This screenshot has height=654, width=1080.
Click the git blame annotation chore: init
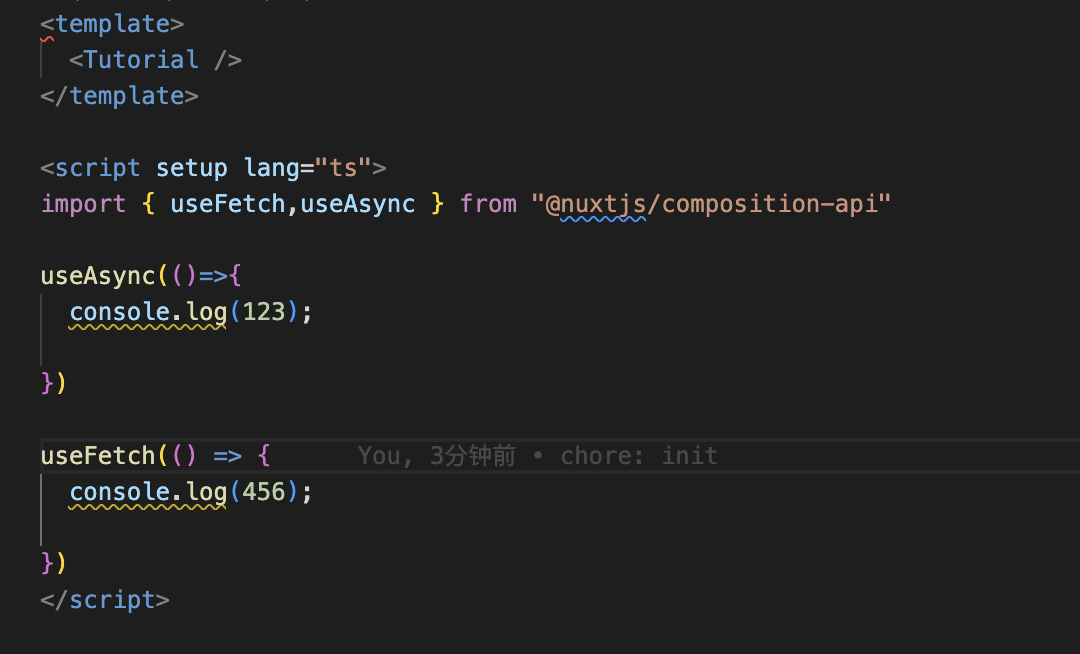point(638,456)
